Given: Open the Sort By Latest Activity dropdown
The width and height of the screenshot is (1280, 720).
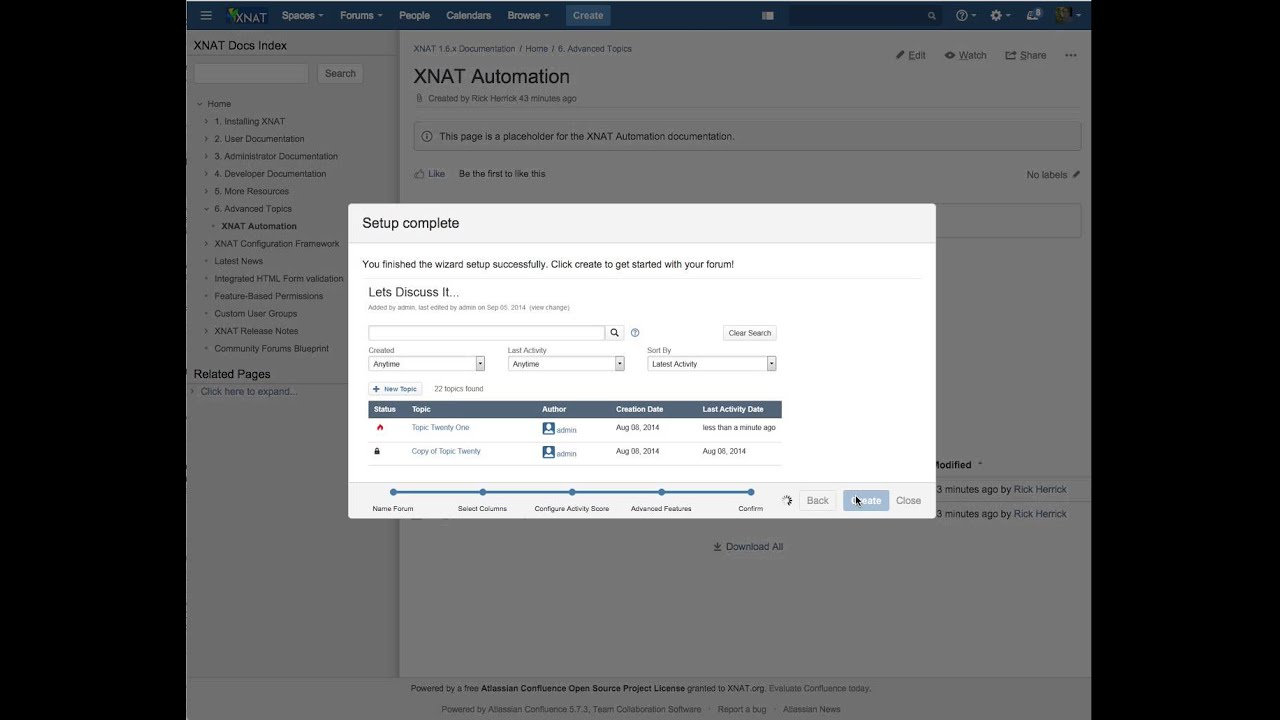Looking at the screenshot, I should coord(712,364).
